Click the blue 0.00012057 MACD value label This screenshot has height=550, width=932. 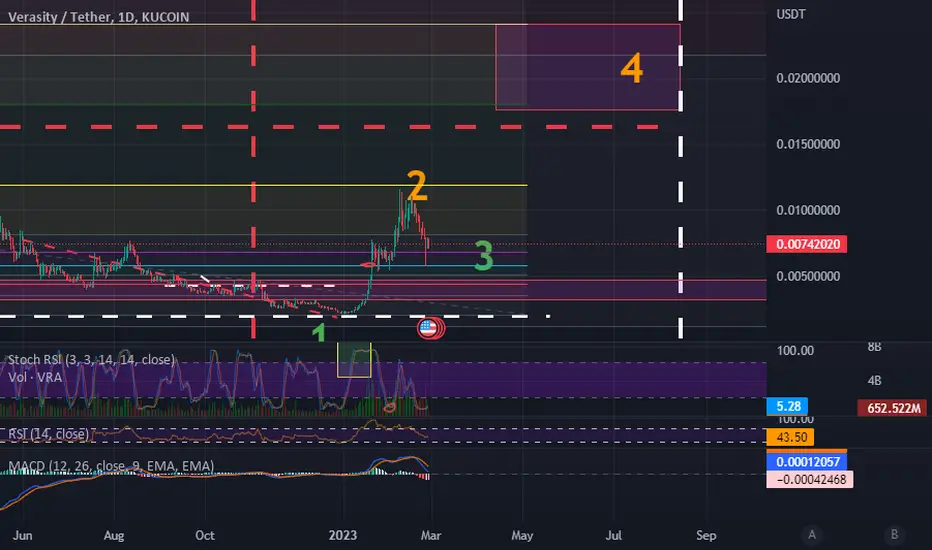tap(807, 461)
